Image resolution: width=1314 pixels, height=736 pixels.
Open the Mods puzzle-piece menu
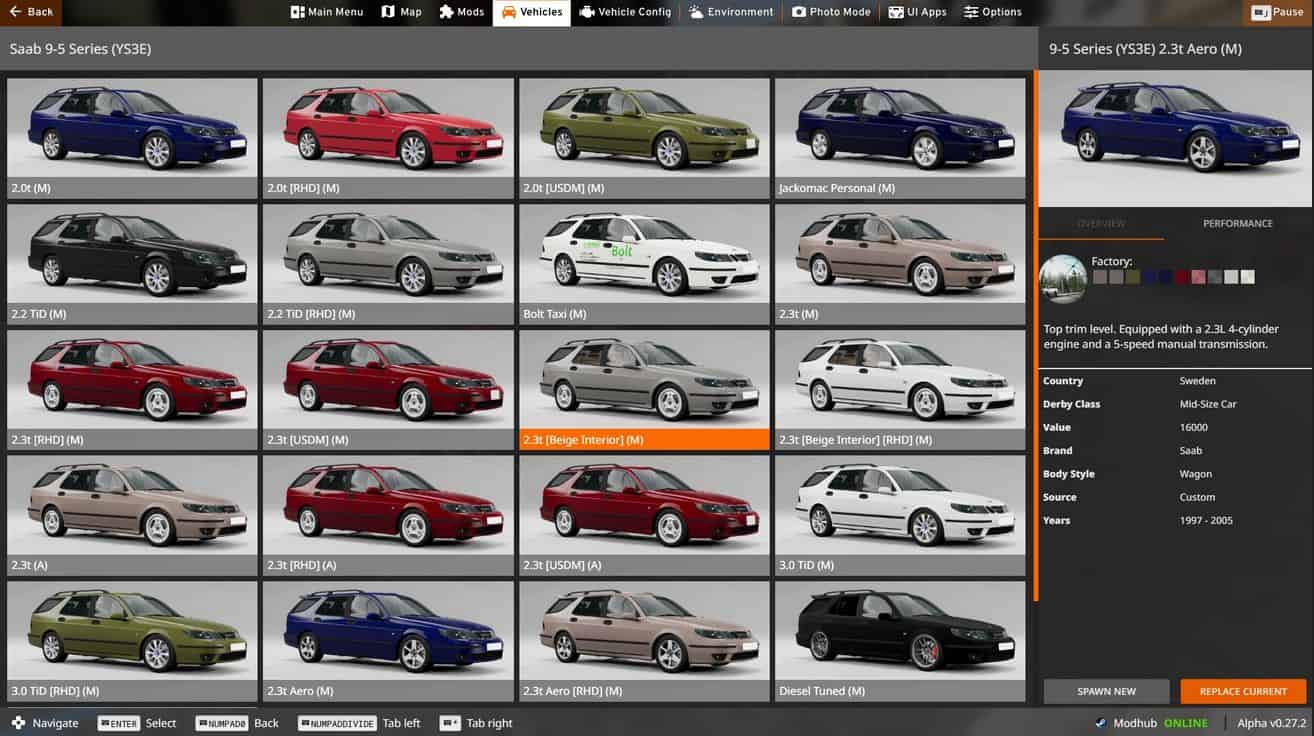pos(461,12)
